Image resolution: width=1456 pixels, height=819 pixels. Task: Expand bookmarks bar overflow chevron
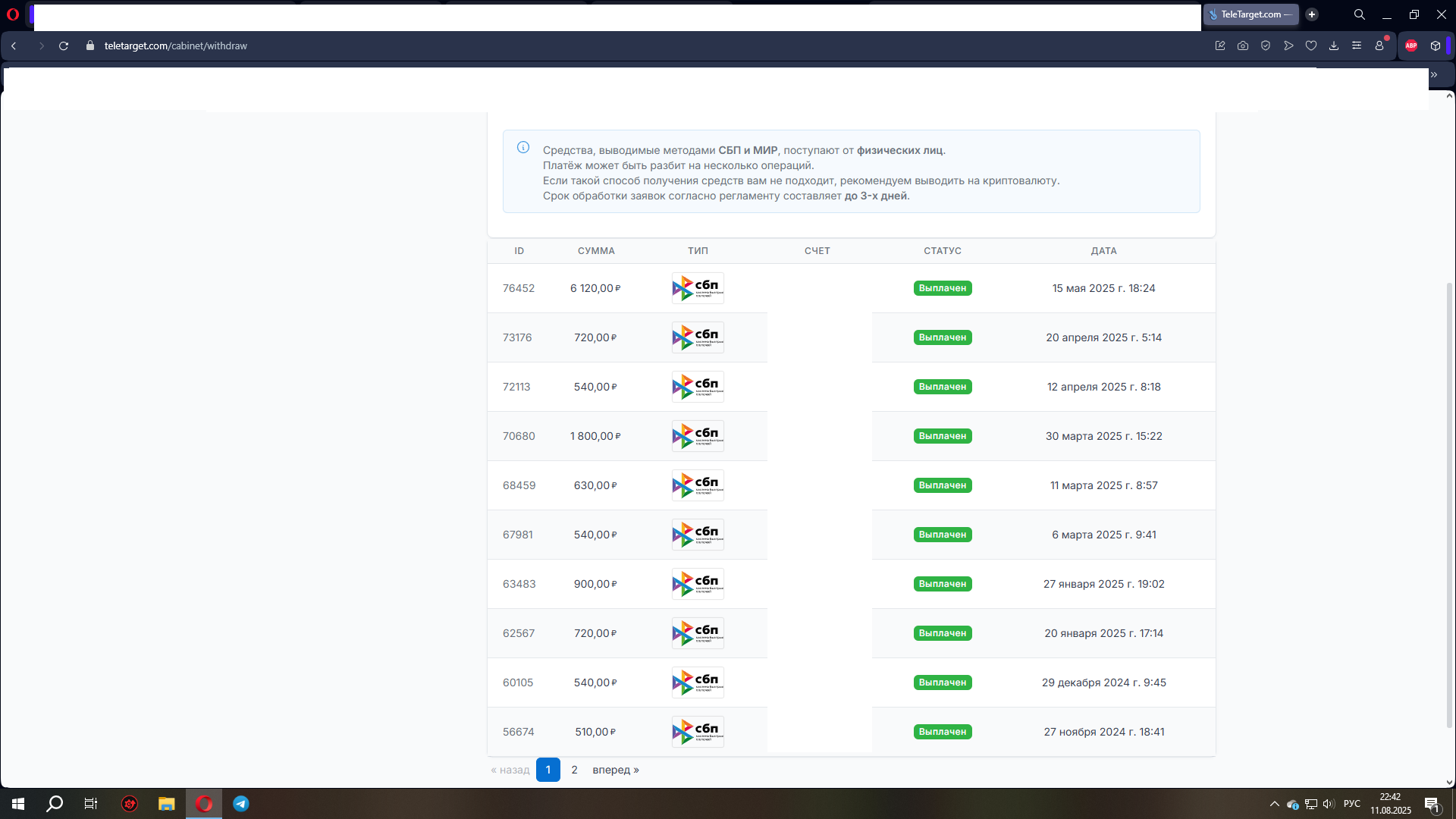pyautogui.click(x=1434, y=74)
